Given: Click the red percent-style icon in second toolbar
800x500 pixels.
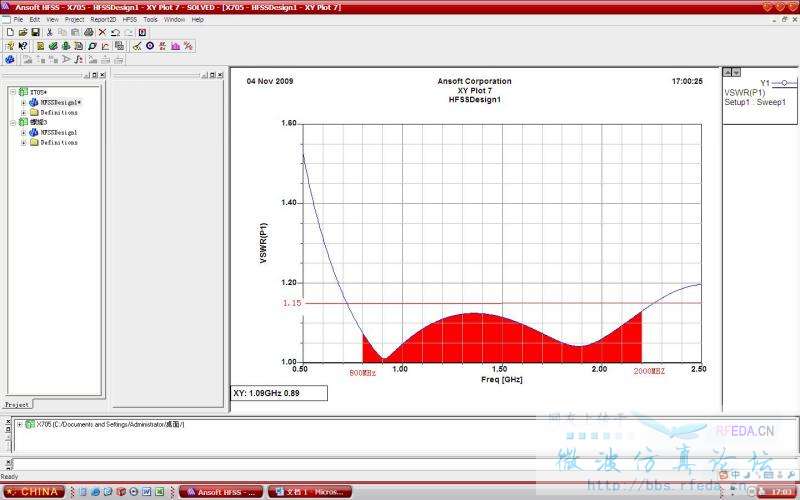Looking at the screenshot, I should click(188, 46).
